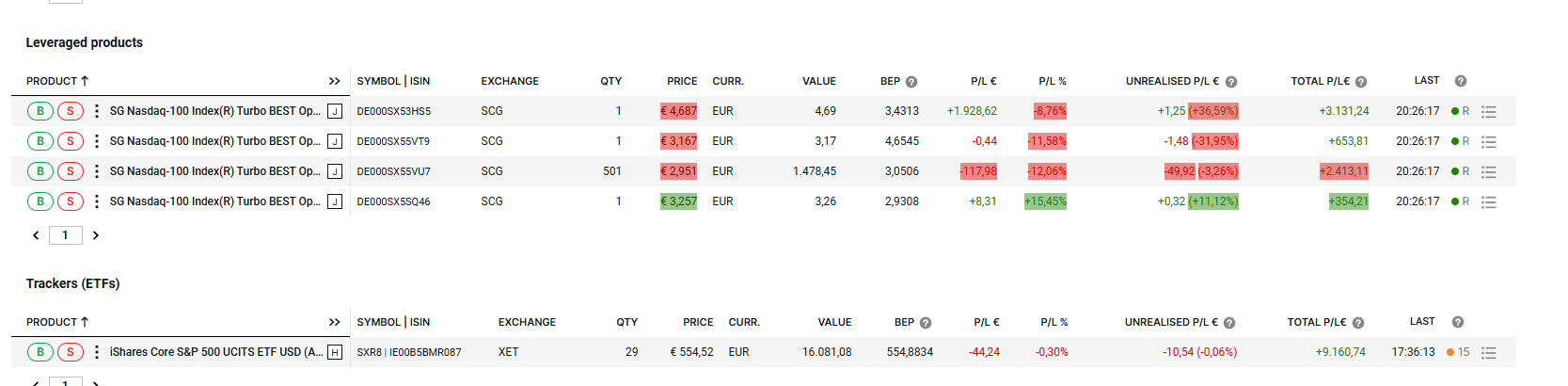
Task: Click help icon next to Total P/L€ in Leveraged products
Action: pos(1361,82)
